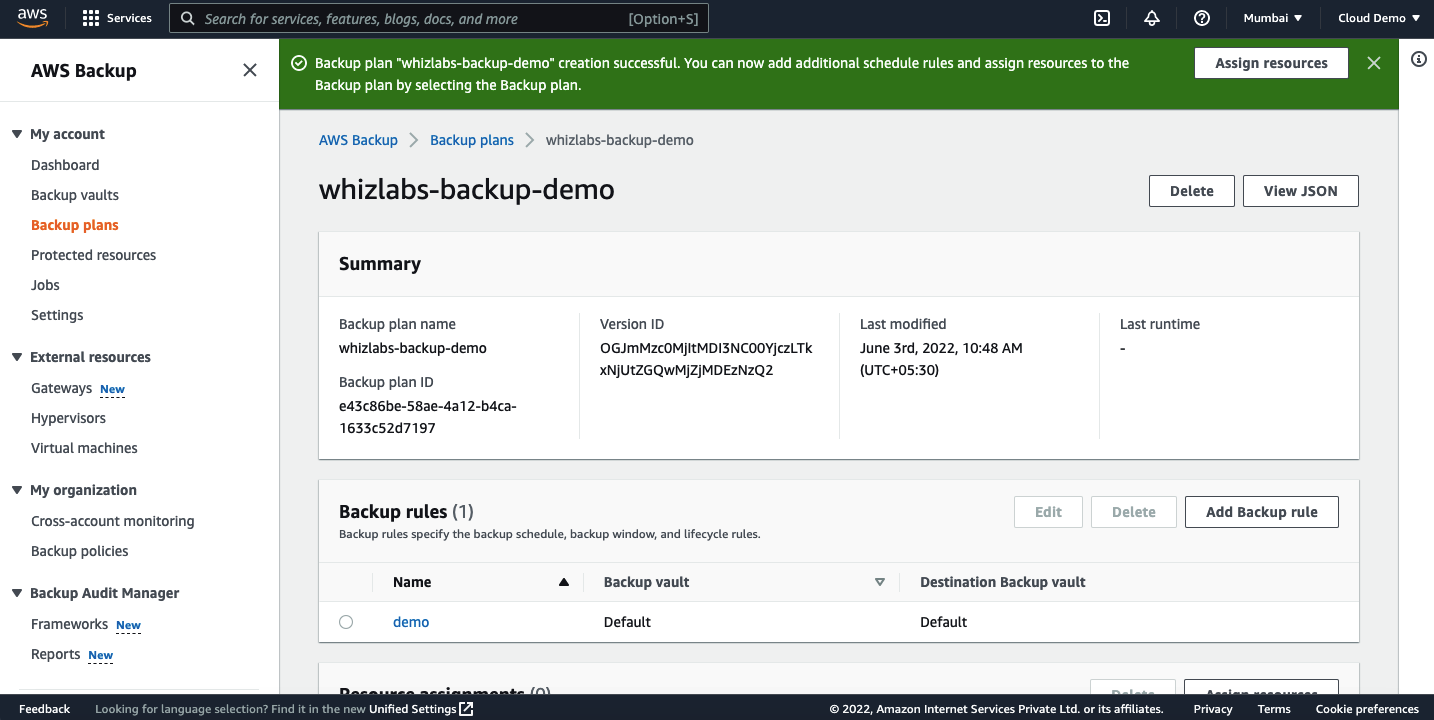
Task: Click the Last modified date value
Action: pos(941,359)
